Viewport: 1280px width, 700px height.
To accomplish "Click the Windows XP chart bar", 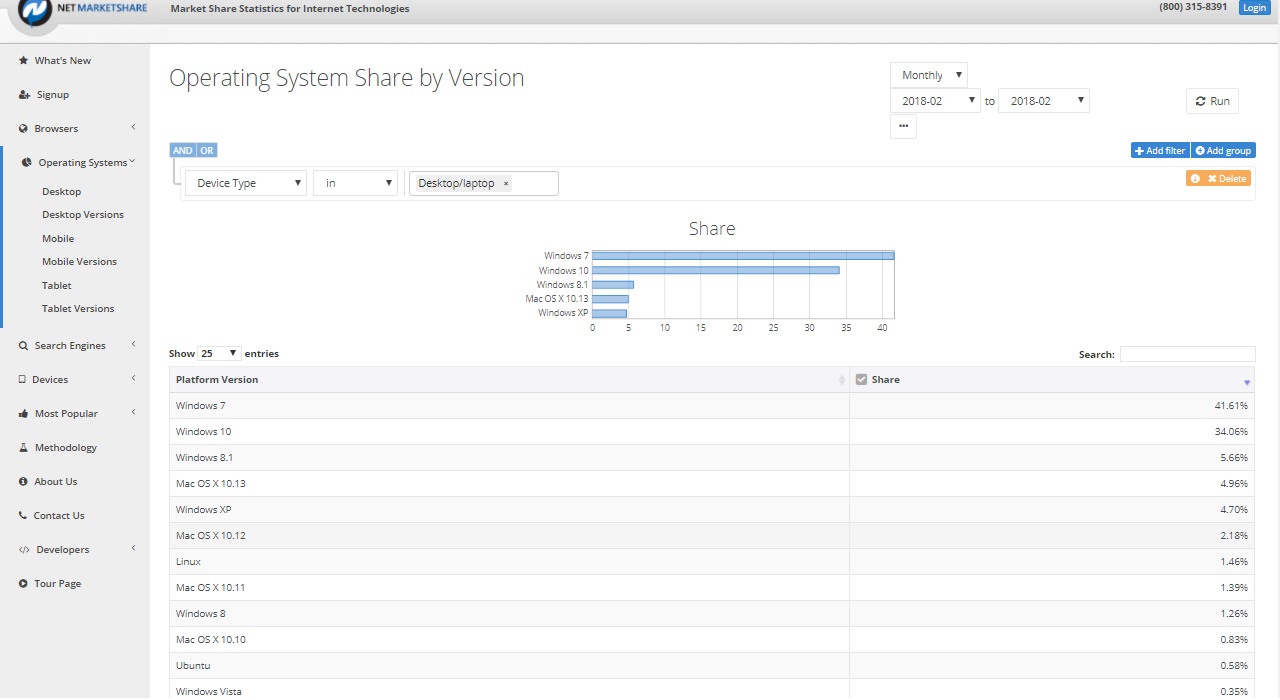I will (610, 313).
